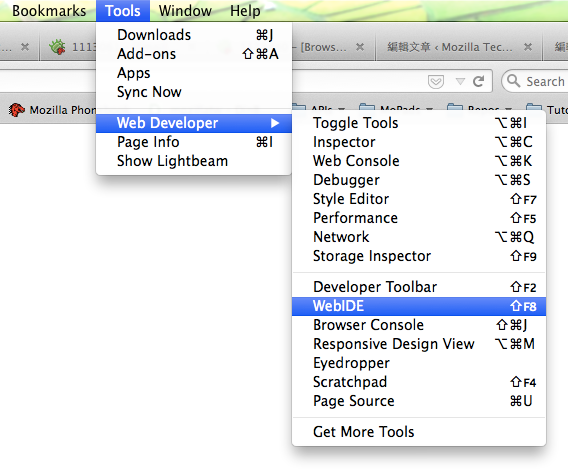Click the Mozilla Phonebook bookmark icon

pos(16,109)
